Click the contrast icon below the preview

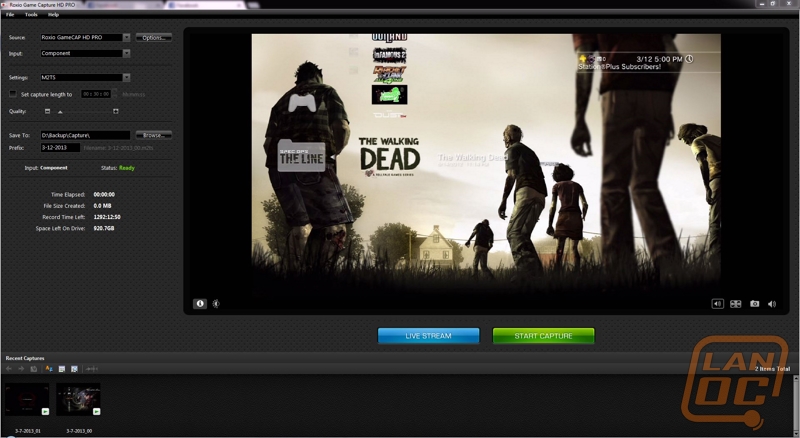[200, 303]
